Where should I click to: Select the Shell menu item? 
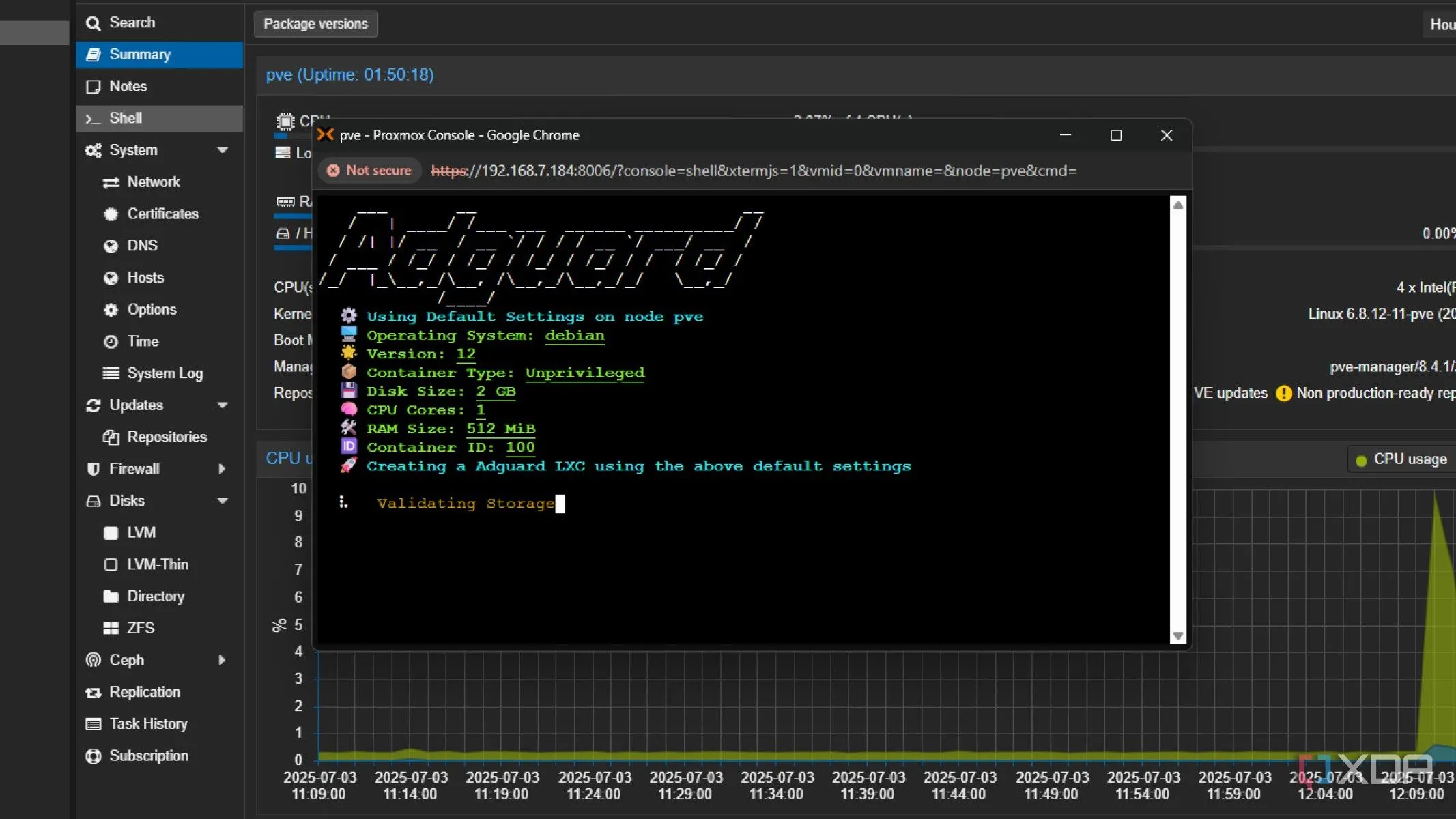click(x=159, y=119)
